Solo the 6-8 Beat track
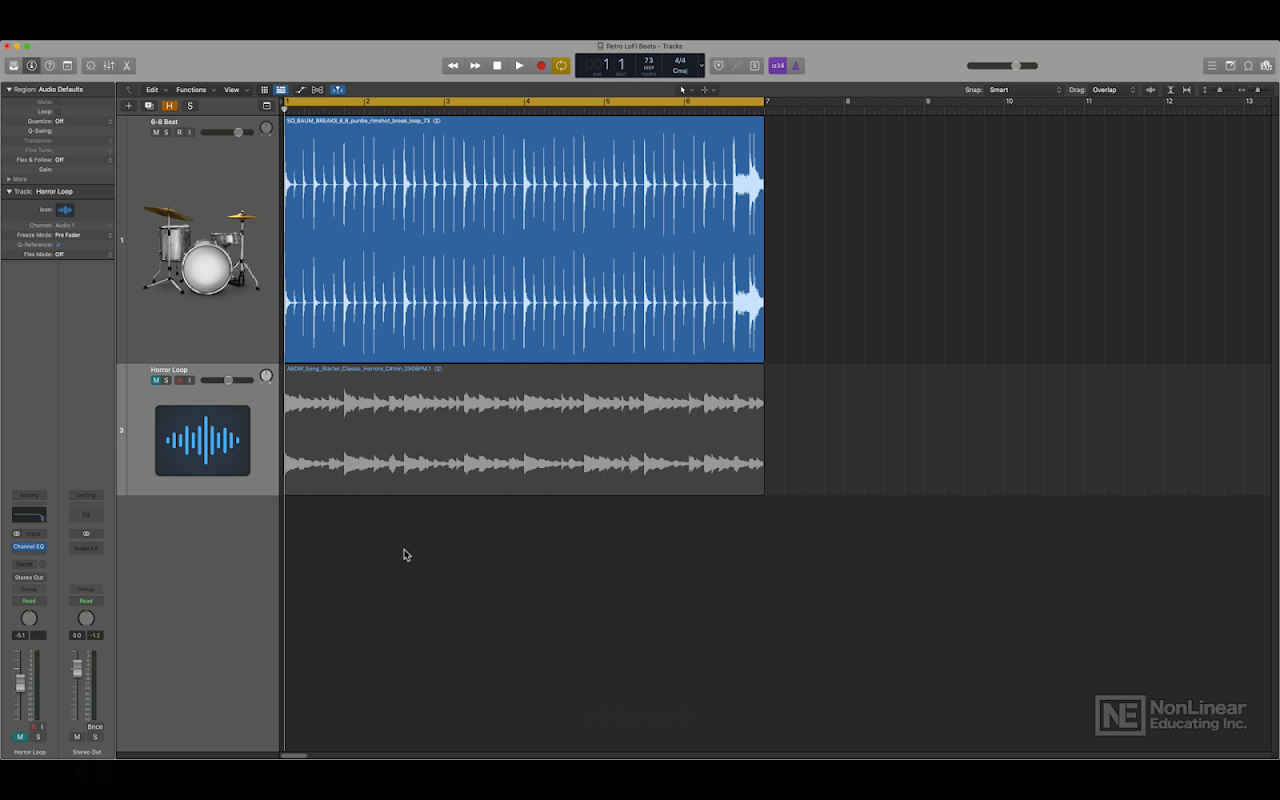The width and height of the screenshot is (1280, 800). tap(167, 132)
